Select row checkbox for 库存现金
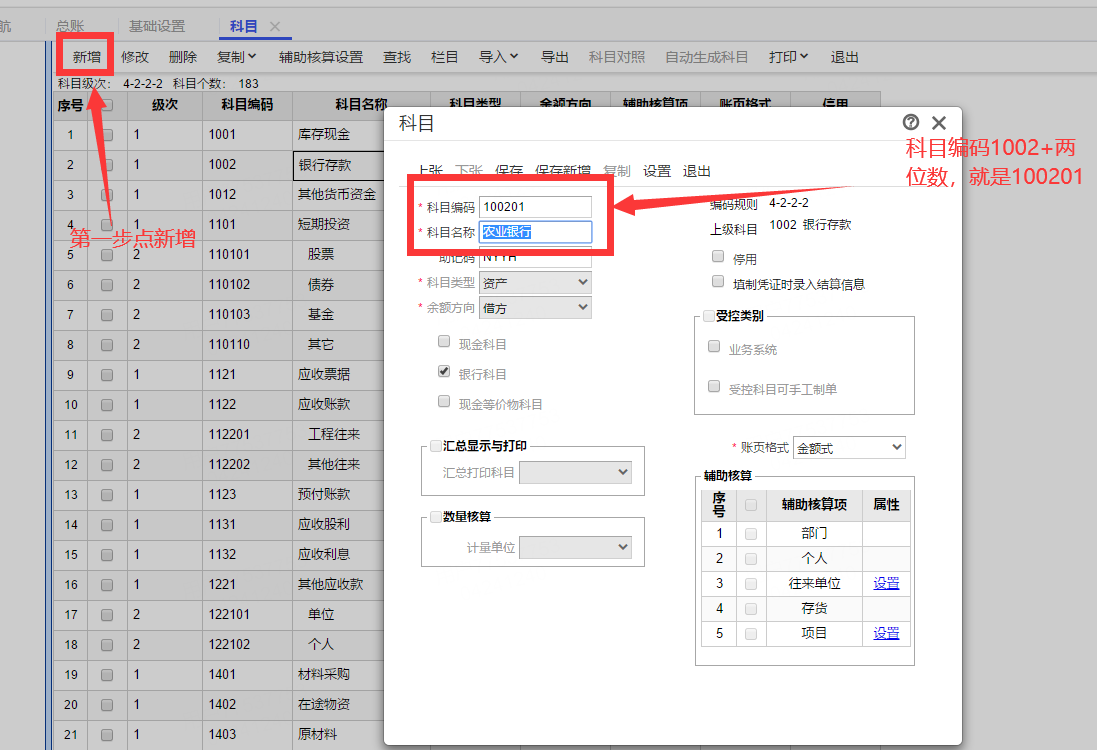This screenshot has width=1097, height=750. tap(107, 135)
